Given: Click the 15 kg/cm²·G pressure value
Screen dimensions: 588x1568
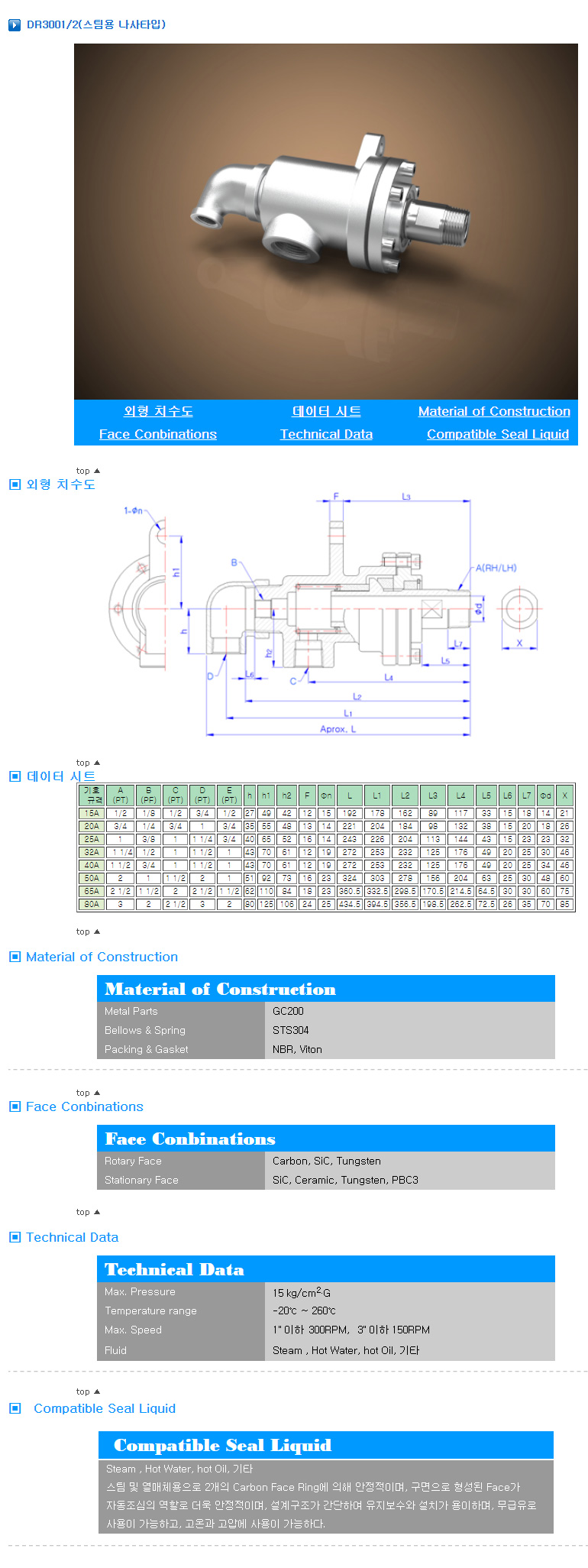Looking at the screenshot, I should point(302,1292).
